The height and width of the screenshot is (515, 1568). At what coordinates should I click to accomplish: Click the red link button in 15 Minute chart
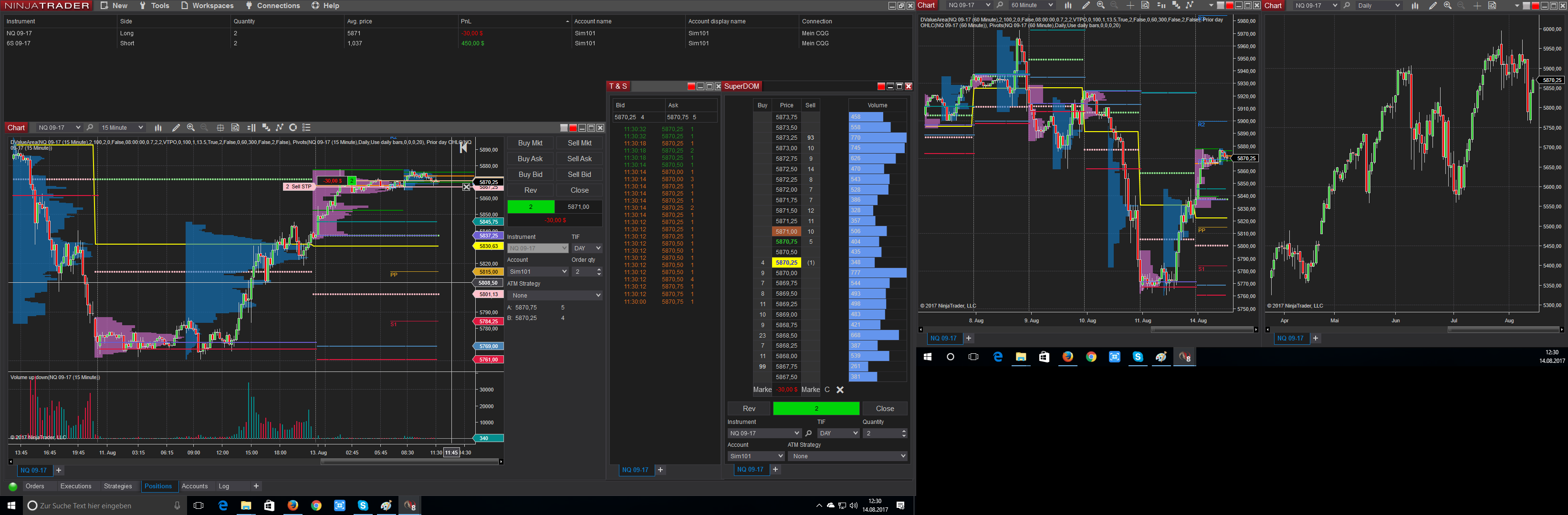pyautogui.click(x=573, y=128)
